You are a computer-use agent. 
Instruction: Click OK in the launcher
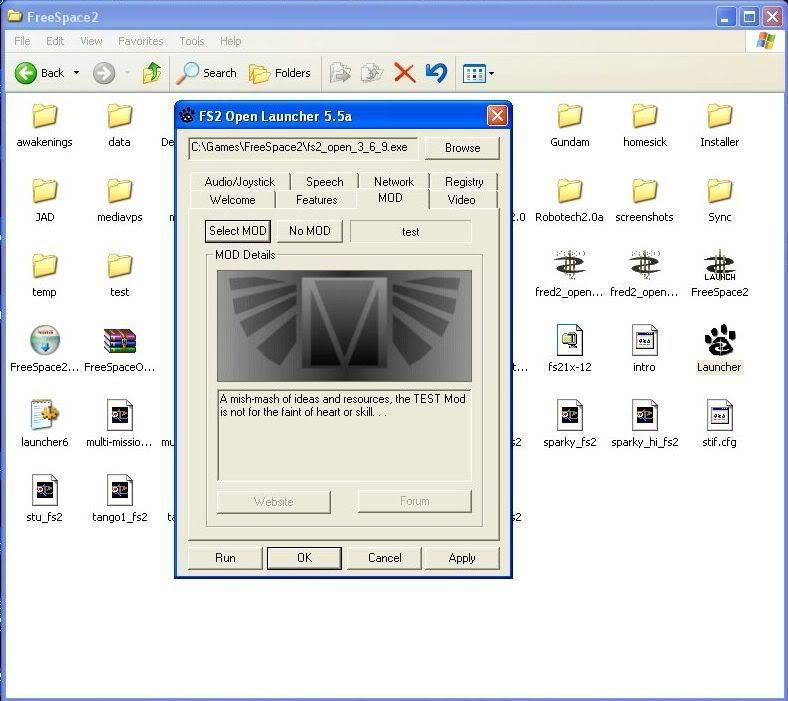[304, 558]
